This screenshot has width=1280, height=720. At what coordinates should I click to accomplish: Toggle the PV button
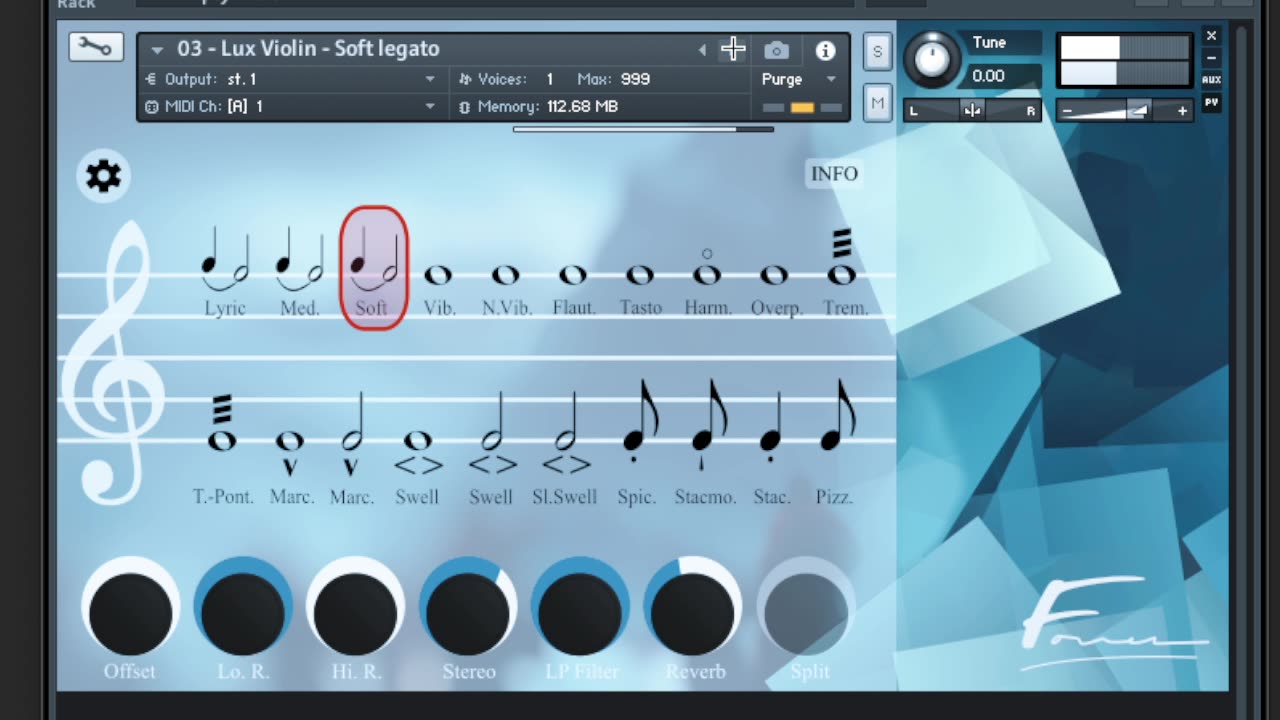tap(1211, 102)
